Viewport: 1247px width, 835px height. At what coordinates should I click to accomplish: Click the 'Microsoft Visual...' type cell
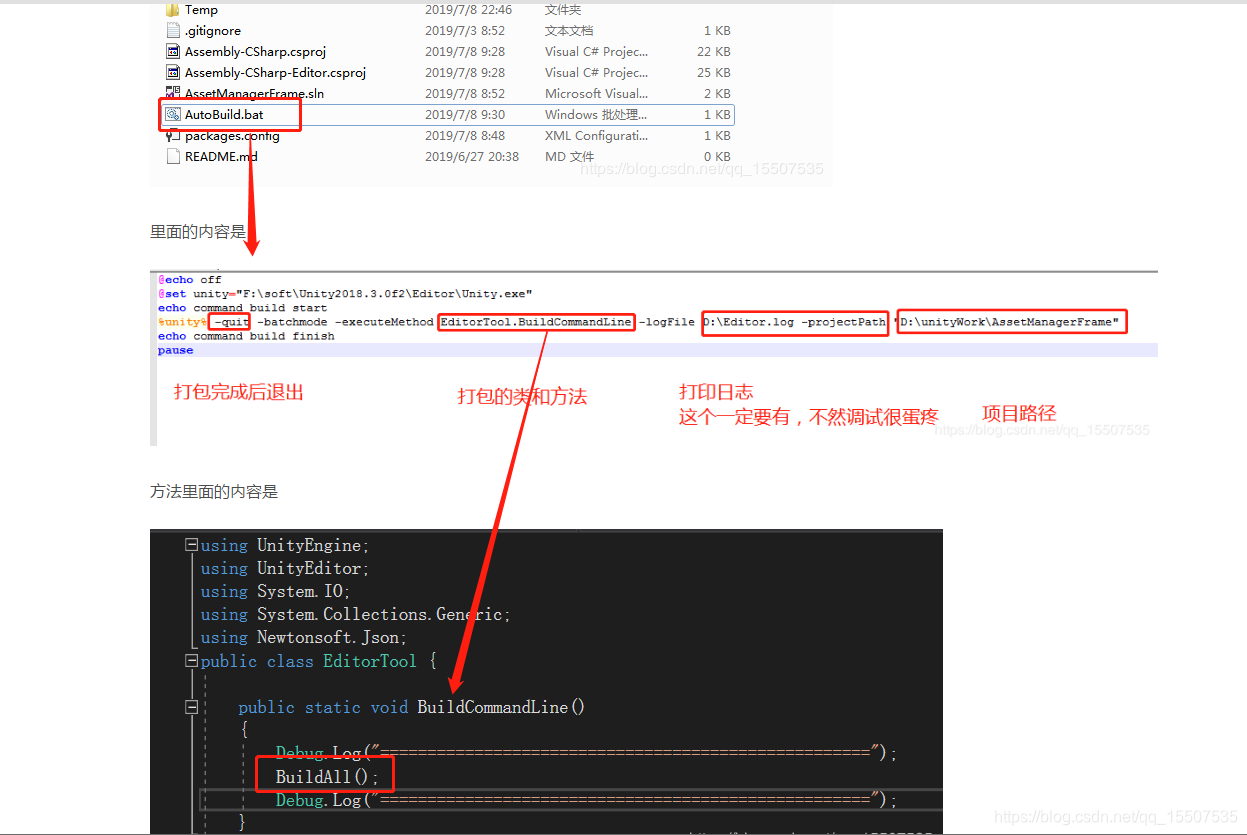pos(596,94)
